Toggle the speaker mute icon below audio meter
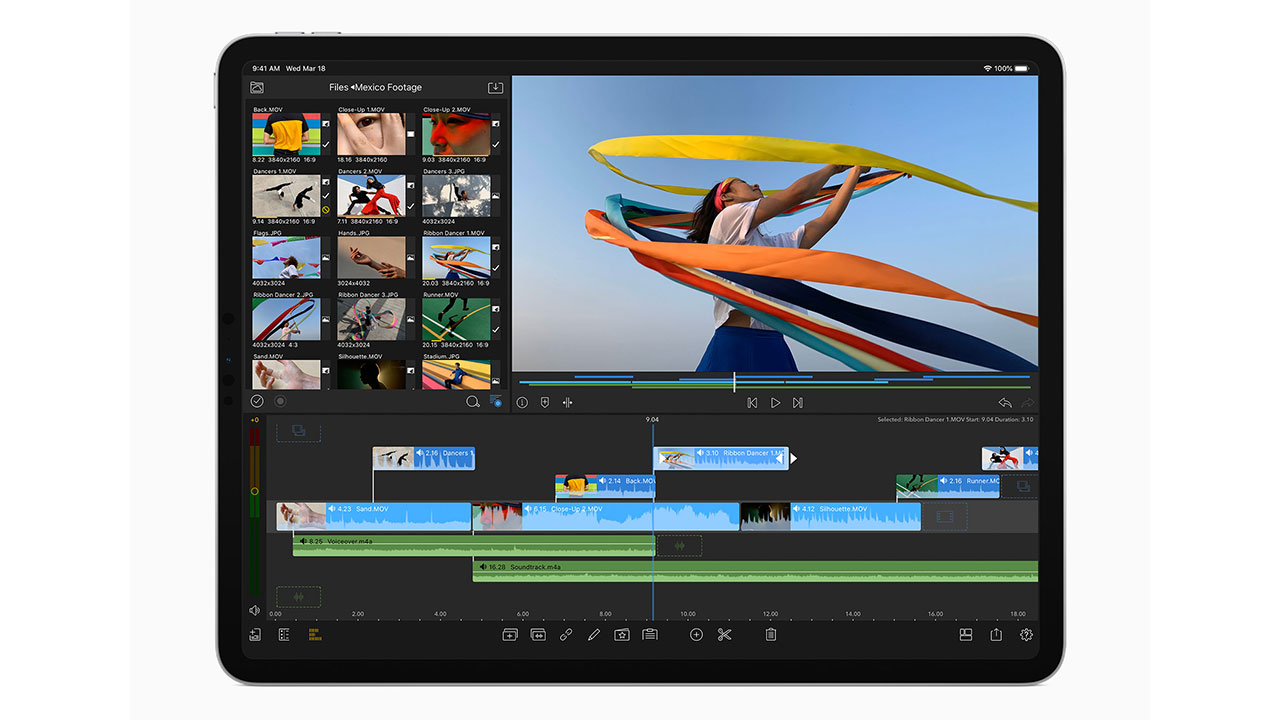Screen dimensions: 1280x720 point(255,610)
